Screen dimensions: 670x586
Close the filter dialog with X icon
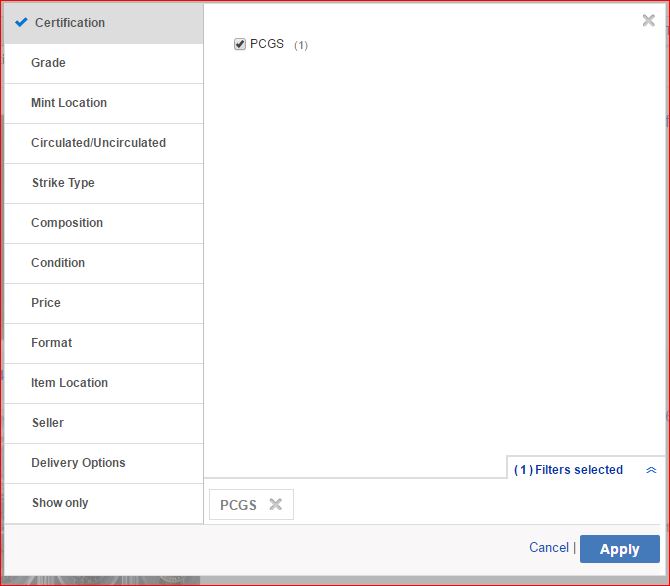click(x=648, y=20)
